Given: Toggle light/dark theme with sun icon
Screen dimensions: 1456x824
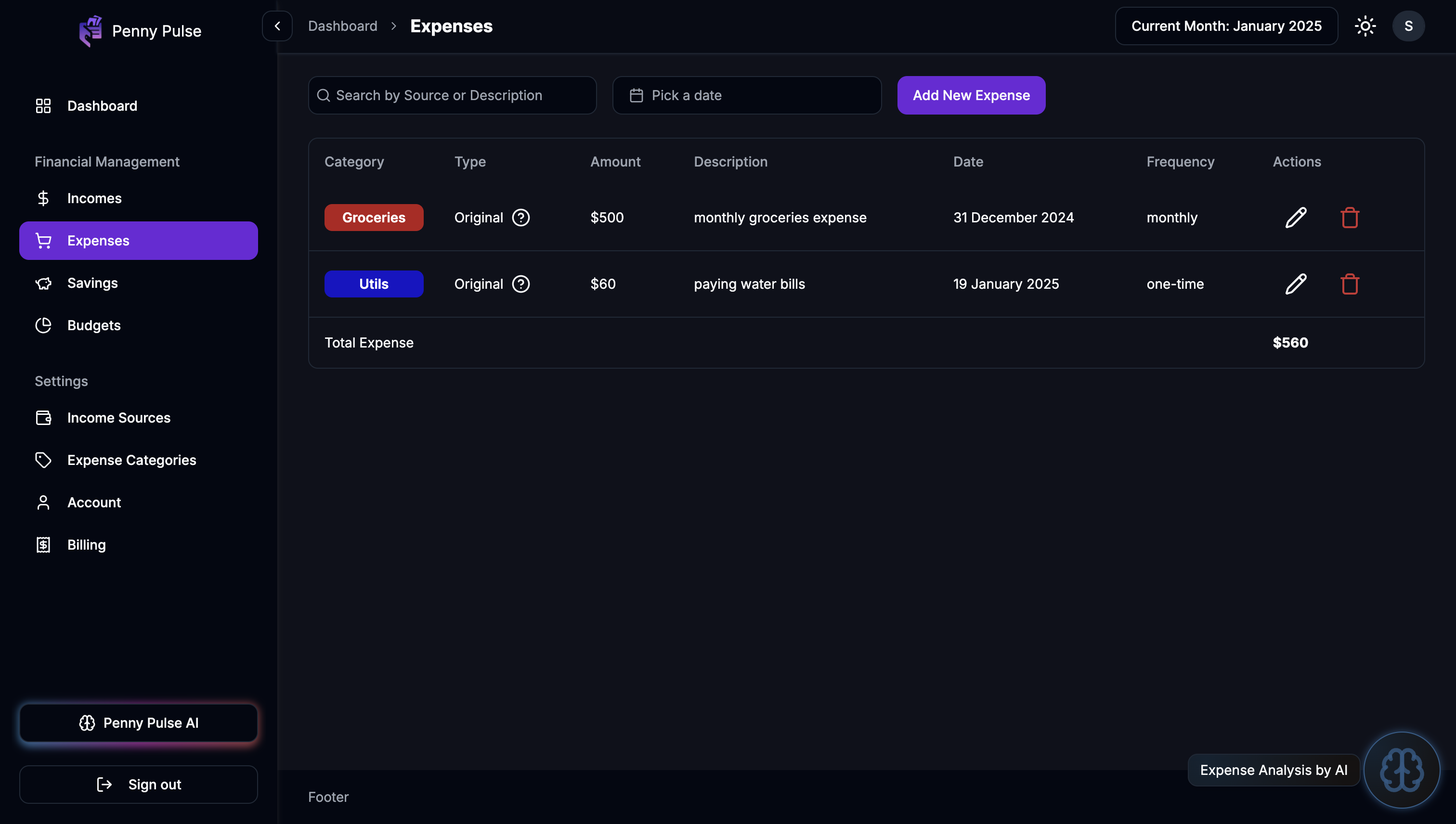Looking at the screenshot, I should click(x=1365, y=26).
